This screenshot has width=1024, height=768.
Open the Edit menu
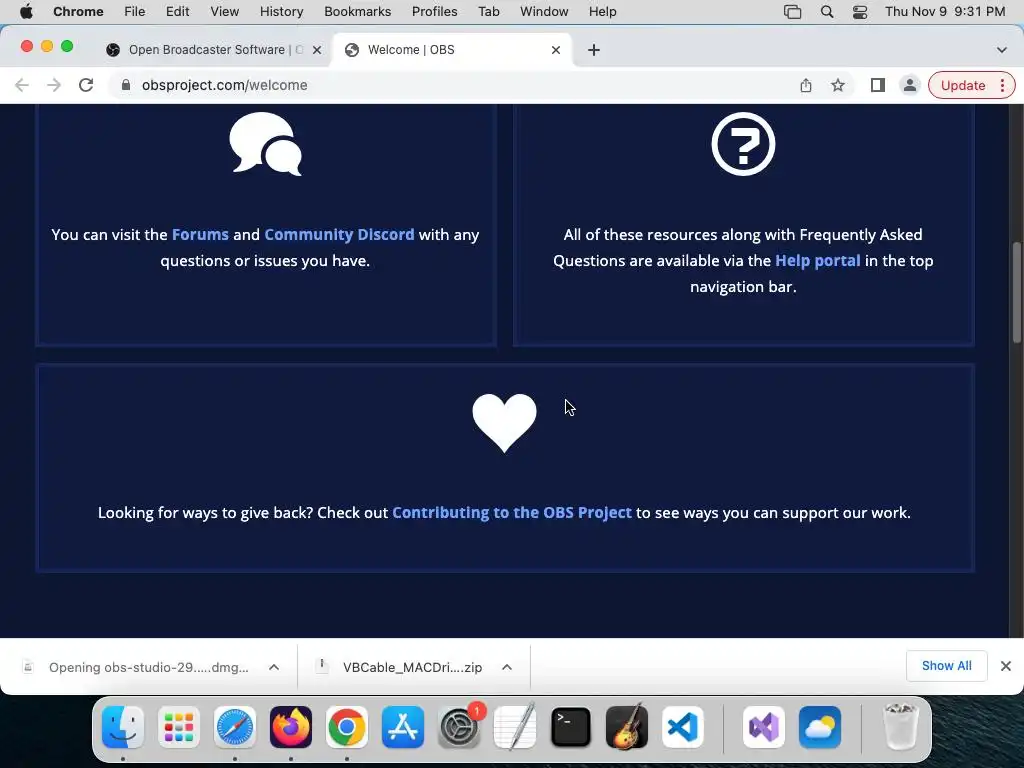click(x=177, y=12)
